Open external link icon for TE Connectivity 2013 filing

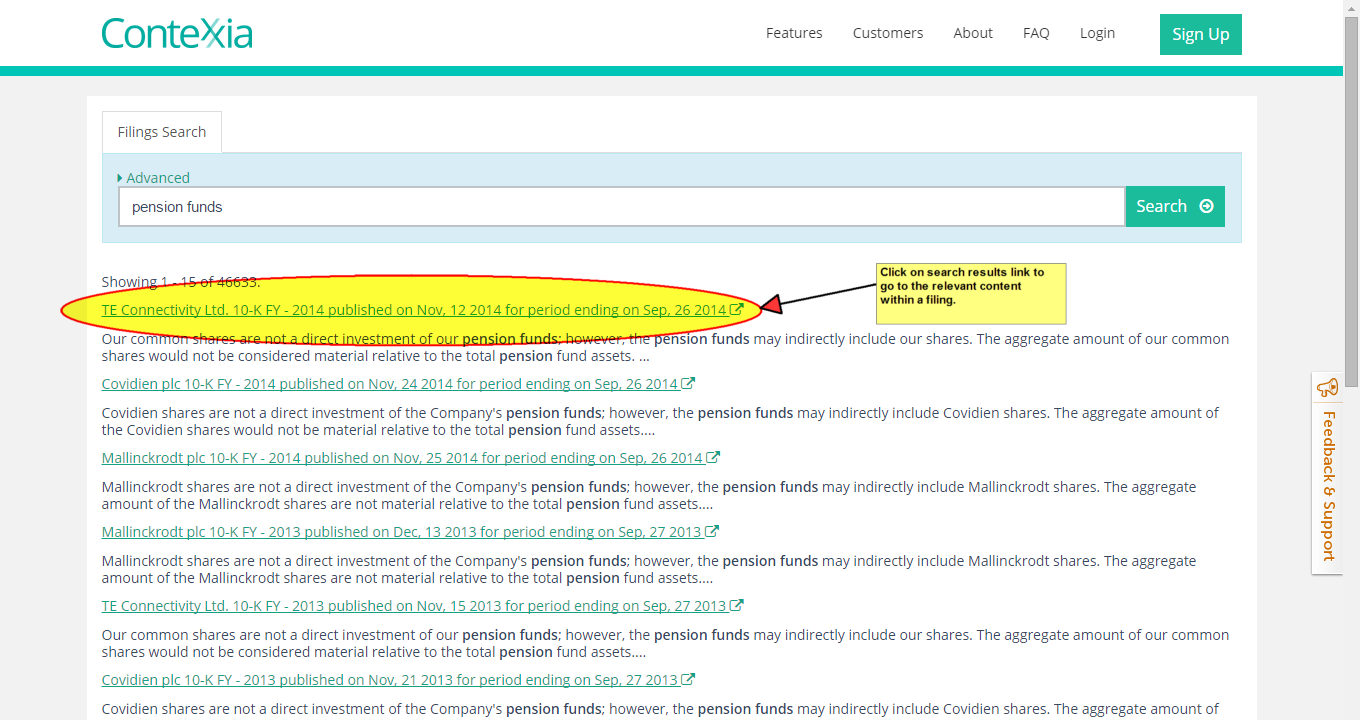click(x=737, y=606)
